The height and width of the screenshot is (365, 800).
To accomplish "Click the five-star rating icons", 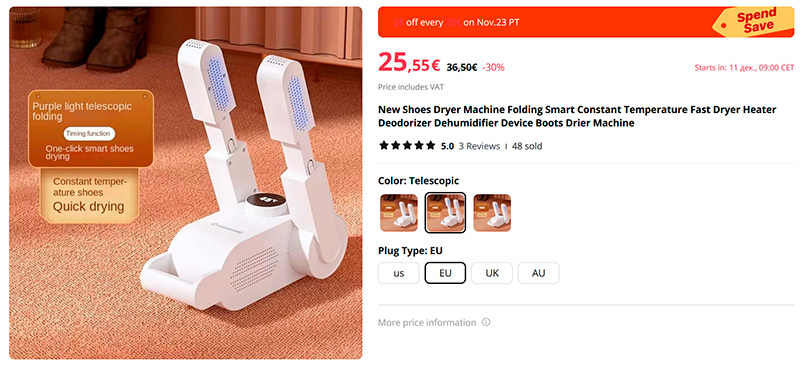I will tap(407, 146).
